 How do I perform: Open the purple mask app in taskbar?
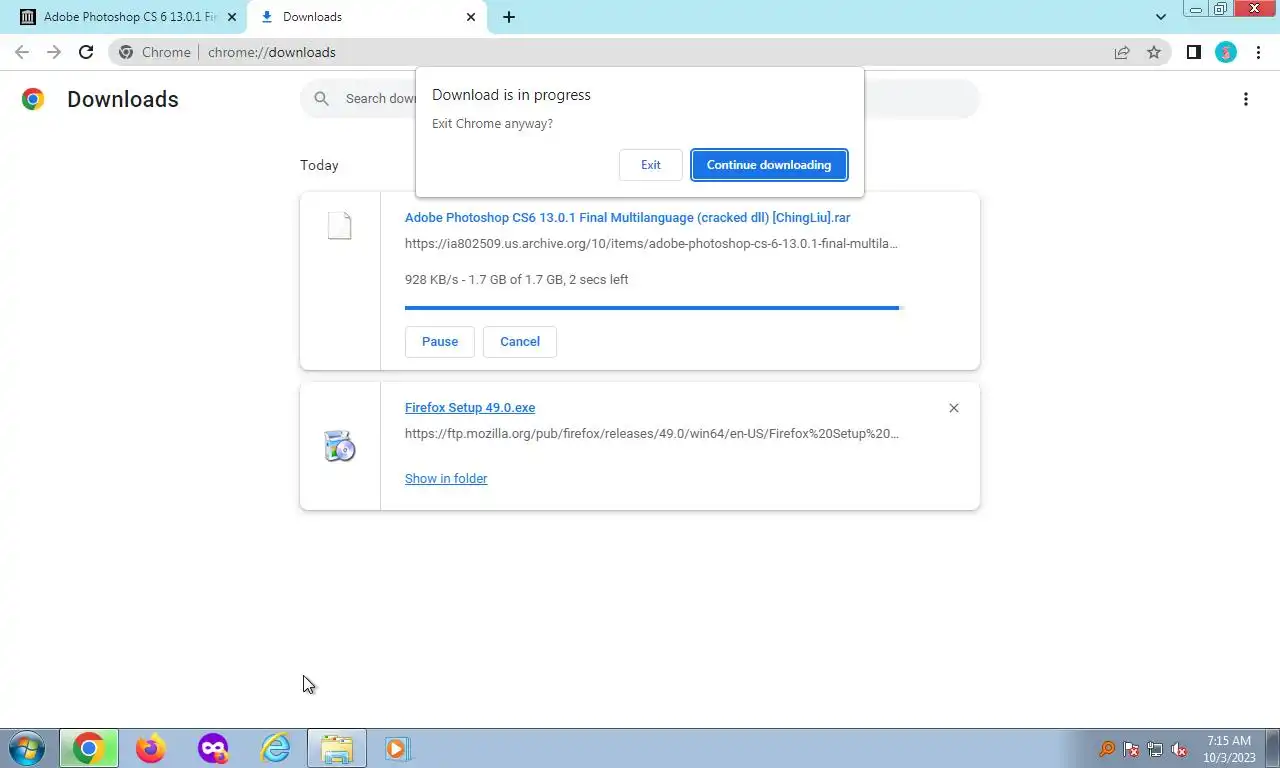coord(213,748)
